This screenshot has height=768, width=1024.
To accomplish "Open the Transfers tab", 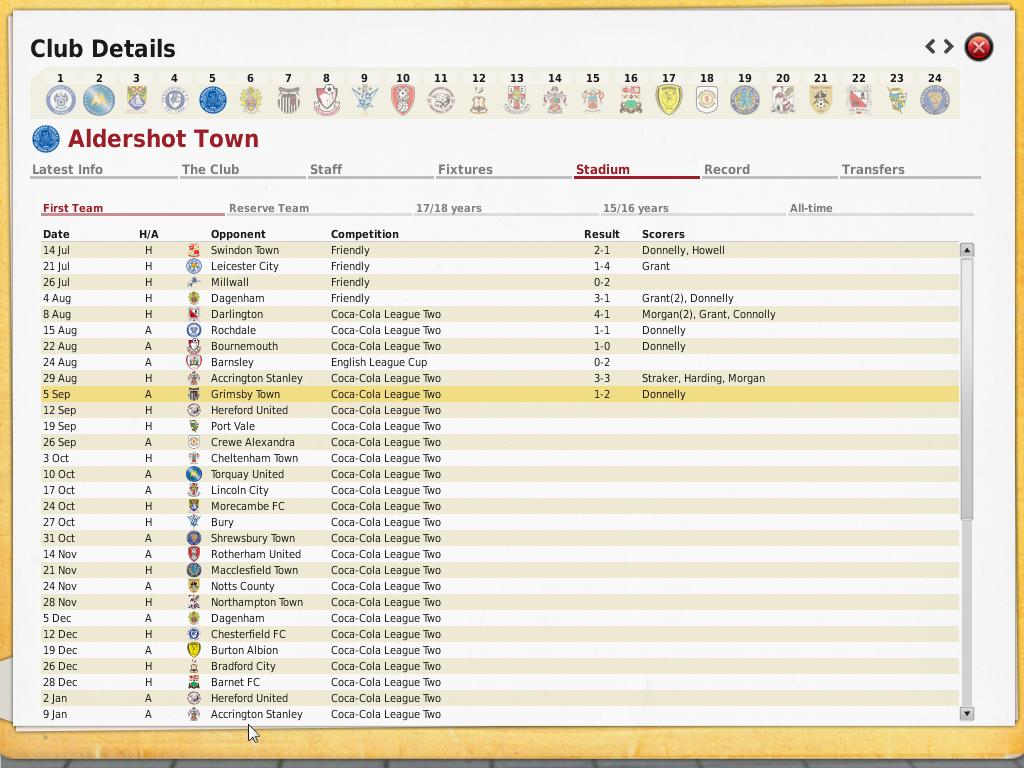I will (x=872, y=169).
